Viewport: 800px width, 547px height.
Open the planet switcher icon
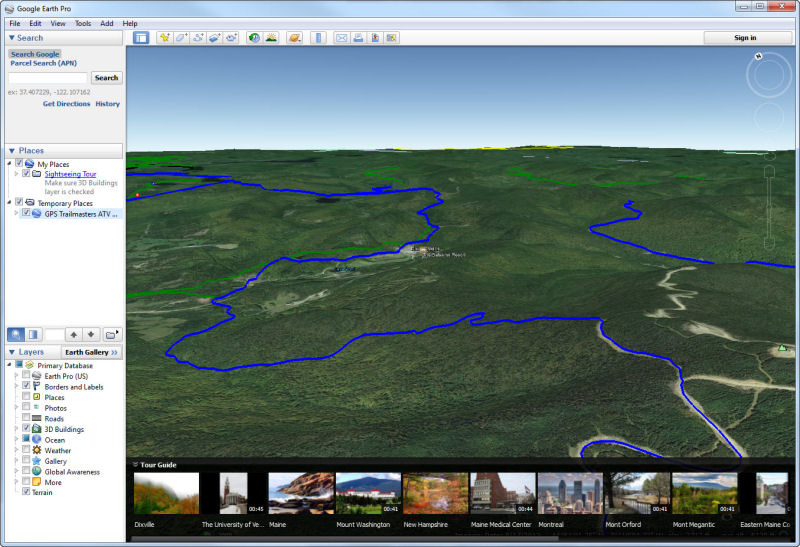294,38
